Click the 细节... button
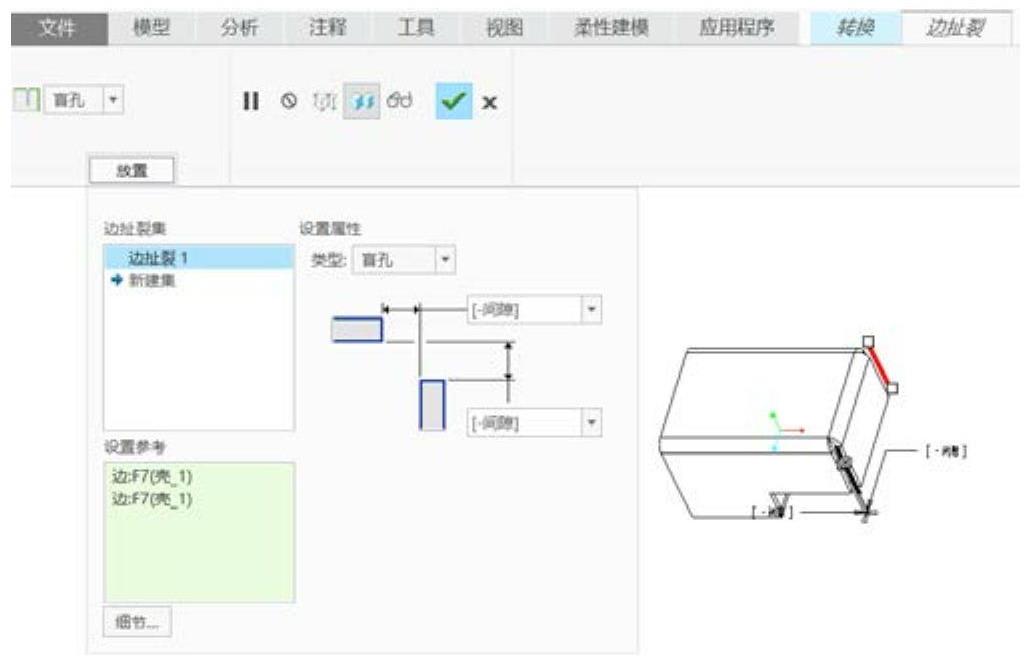The width and height of the screenshot is (1025, 666). 137,623
